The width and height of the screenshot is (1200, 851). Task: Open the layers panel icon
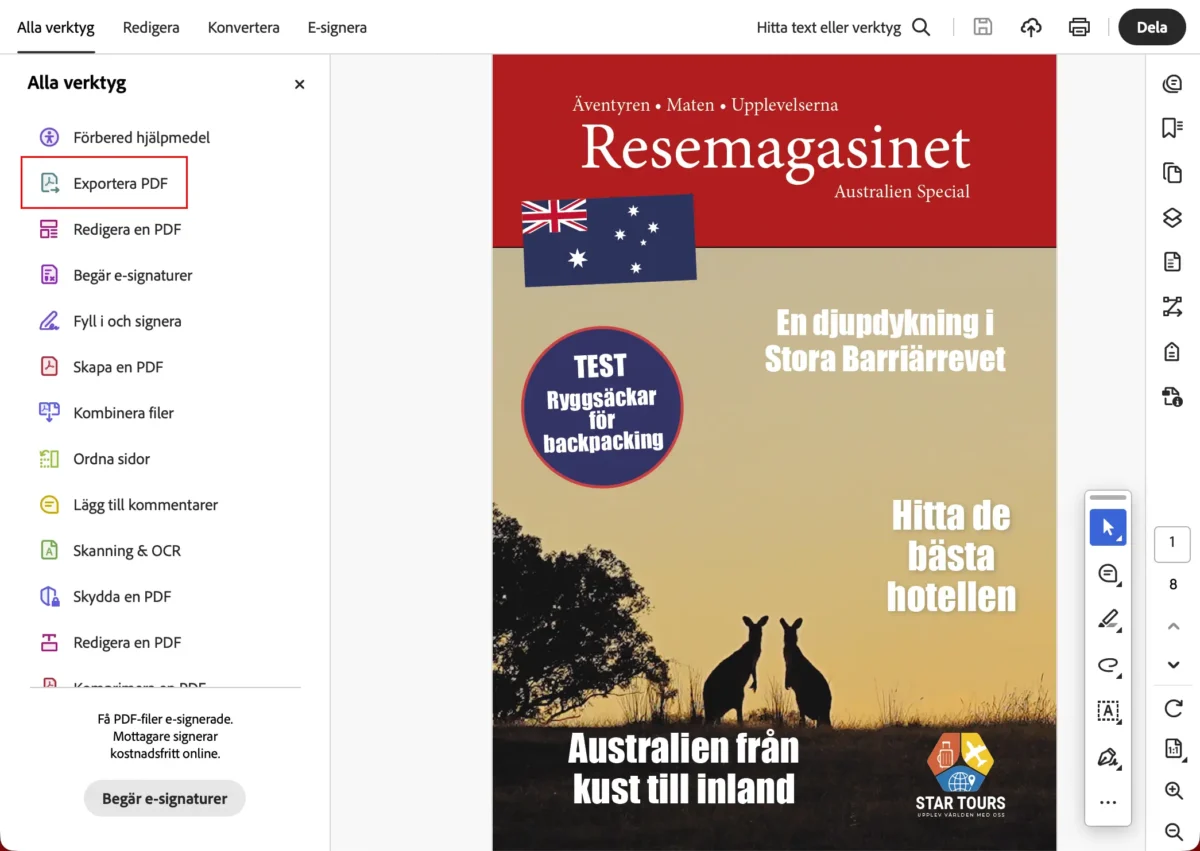(x=1172, y=217)
